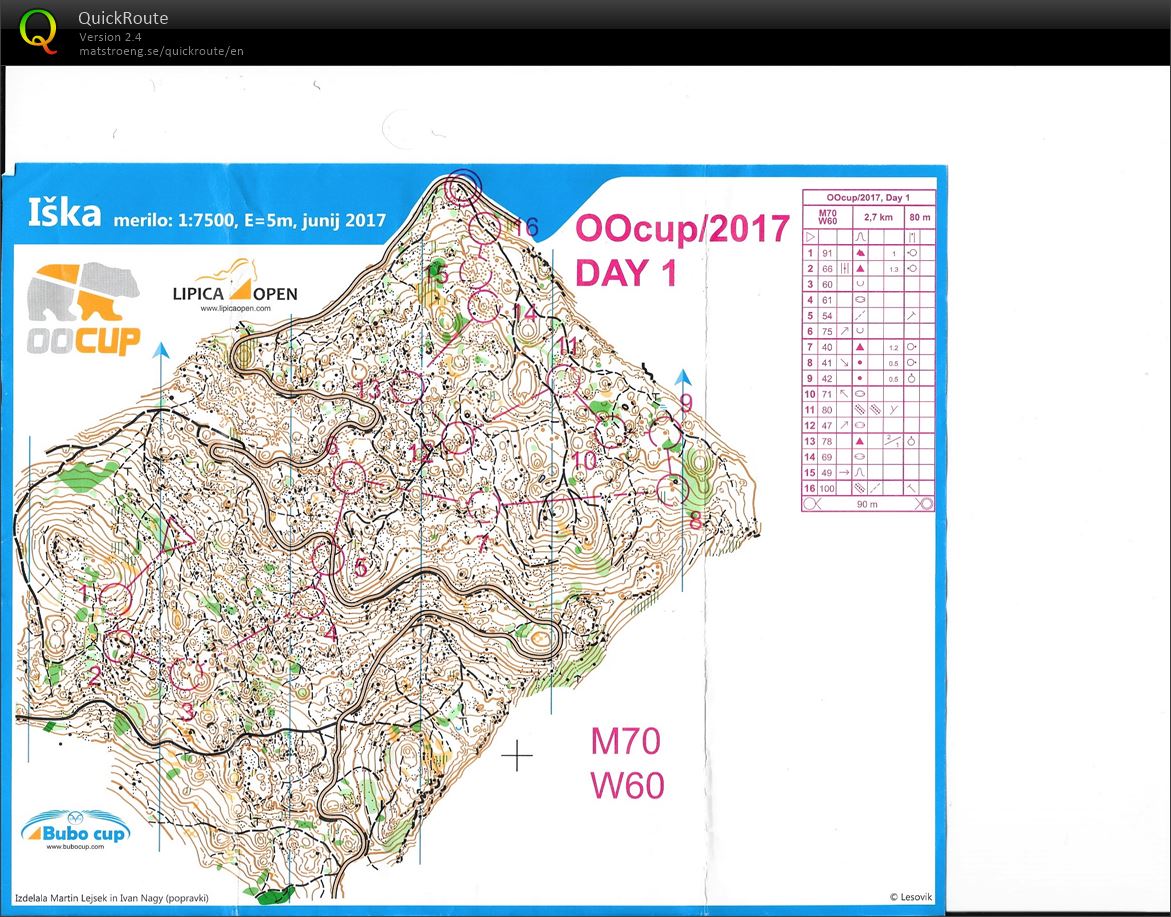Click the QuickRoute Q logo icon
The width and height of the screenshot is (1171, 917).
pos(37,31)
